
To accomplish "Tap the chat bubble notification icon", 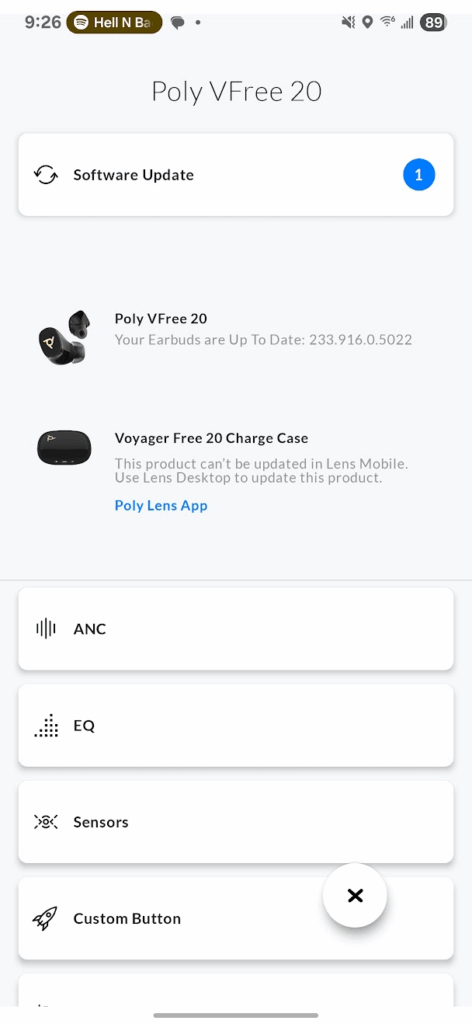I will pyautogui.click(x=177, y=23).
